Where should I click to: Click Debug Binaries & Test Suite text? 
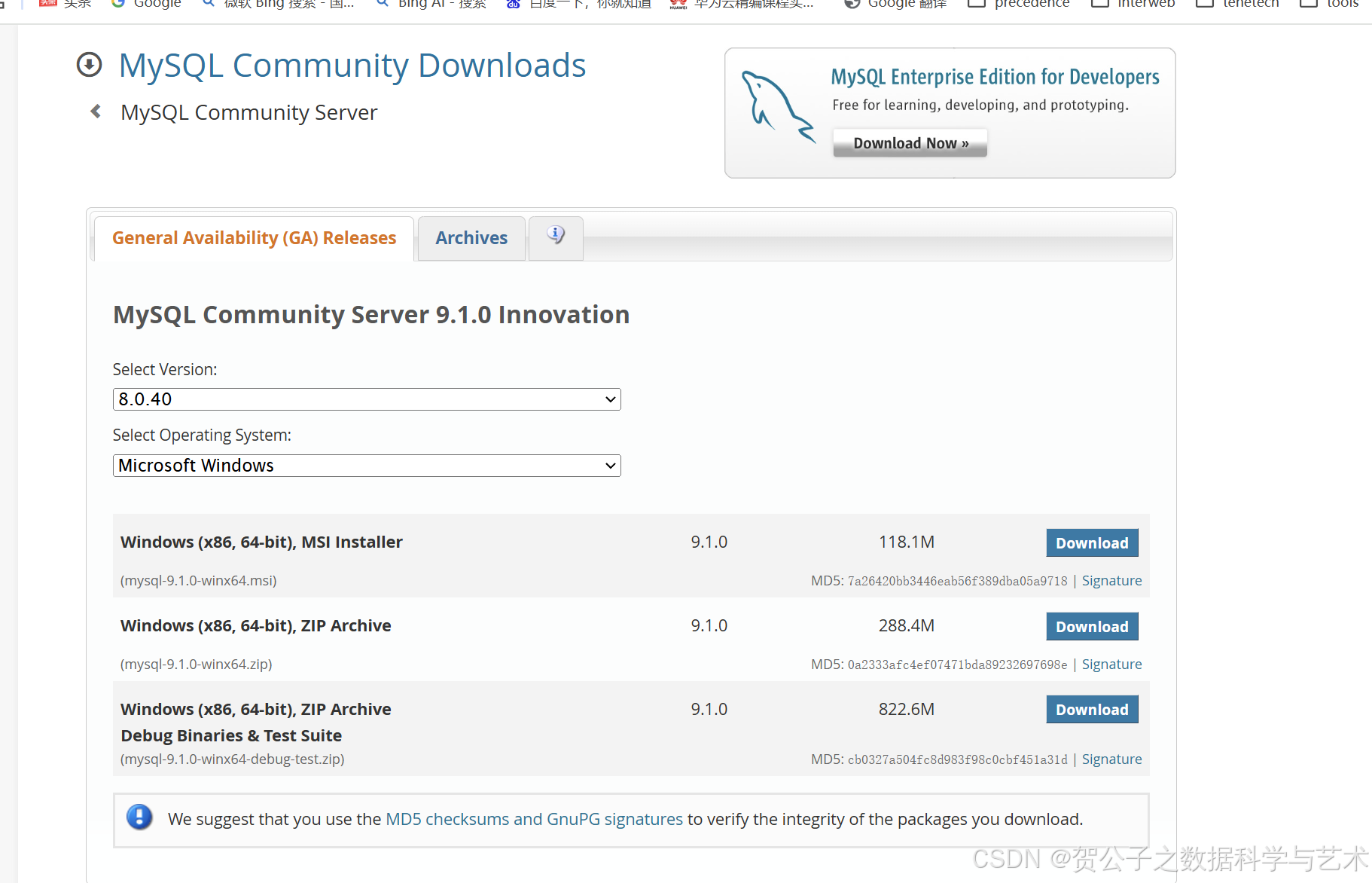231,735
